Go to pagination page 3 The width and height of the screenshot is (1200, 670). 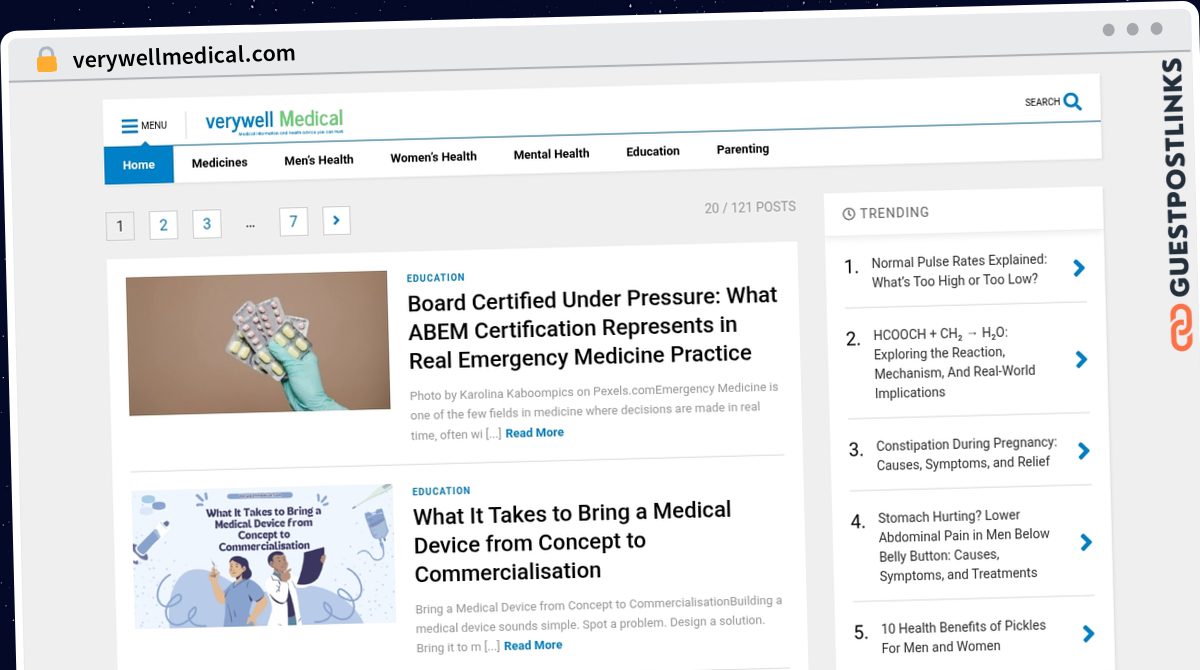click(207, 224)
